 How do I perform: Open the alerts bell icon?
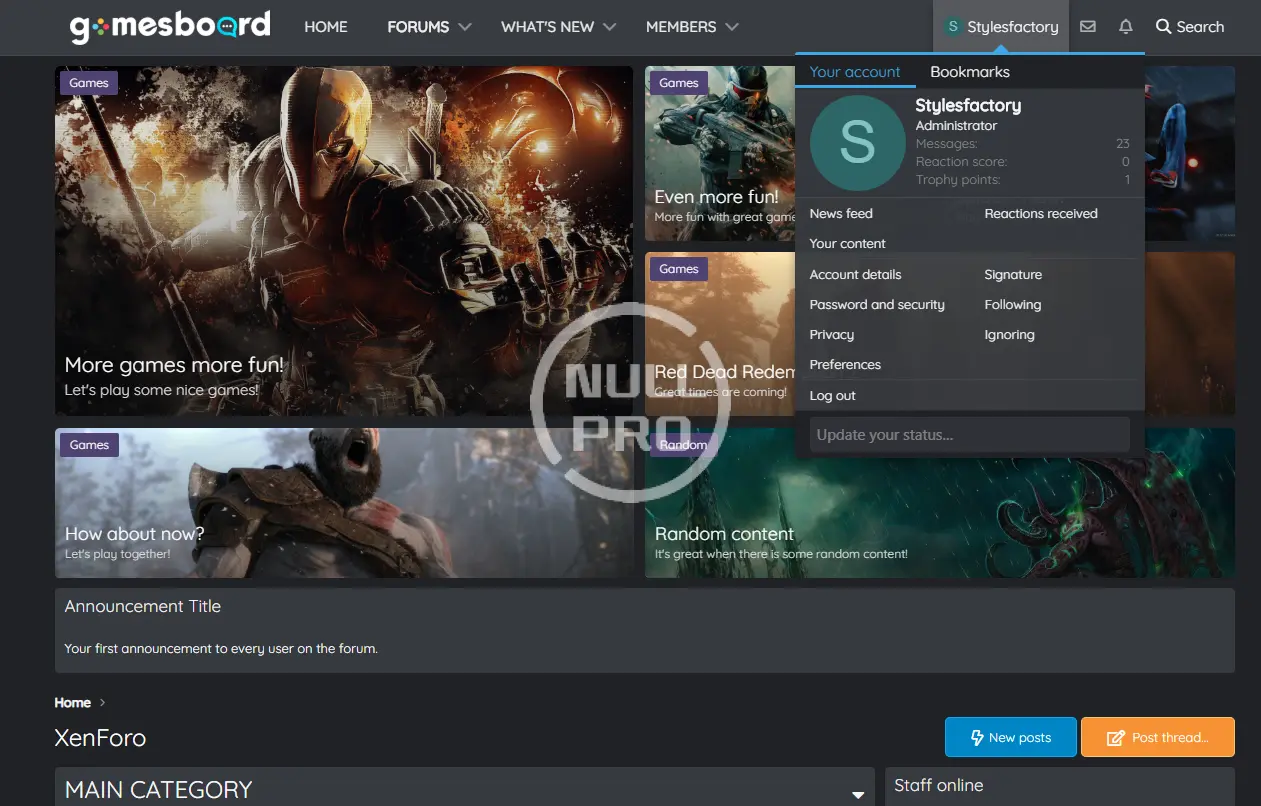(x=1126, y=27)
